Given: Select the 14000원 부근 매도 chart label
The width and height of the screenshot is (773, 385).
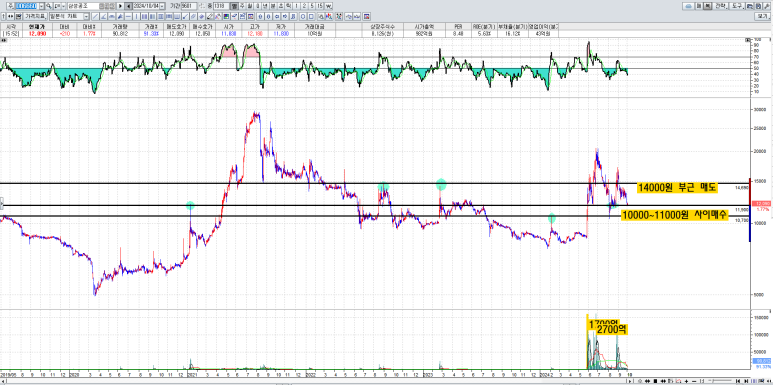Looking at the screenshot, I should tap(677, 187).
